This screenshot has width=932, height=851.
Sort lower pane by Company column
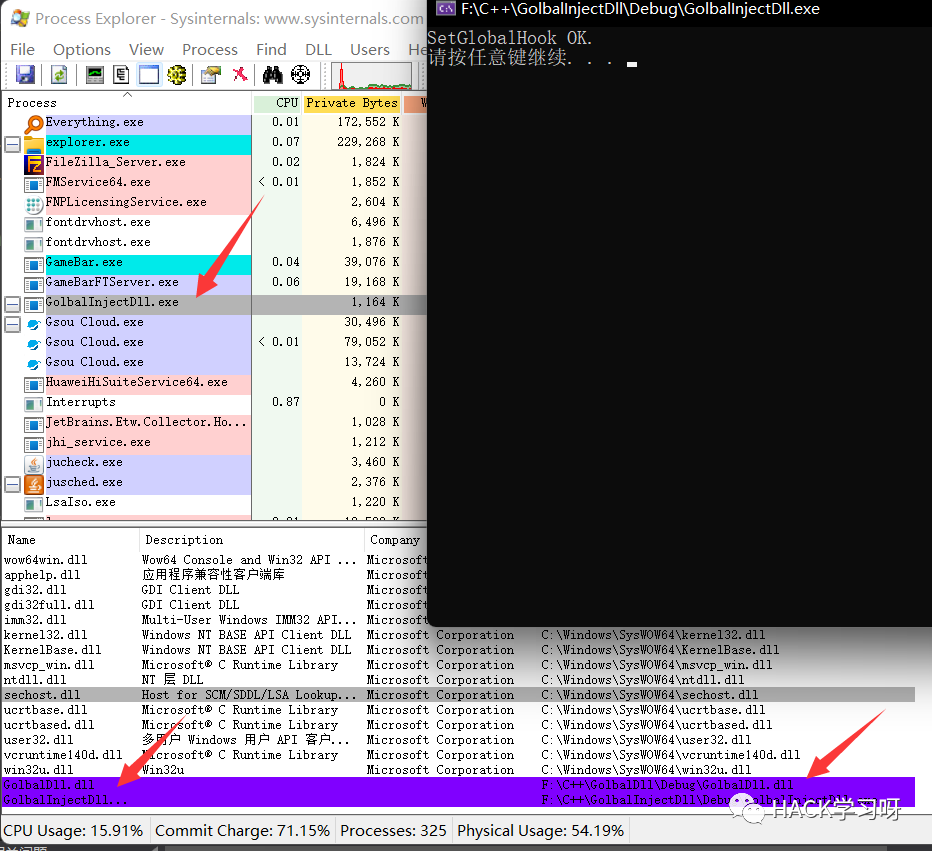[396, 540]
